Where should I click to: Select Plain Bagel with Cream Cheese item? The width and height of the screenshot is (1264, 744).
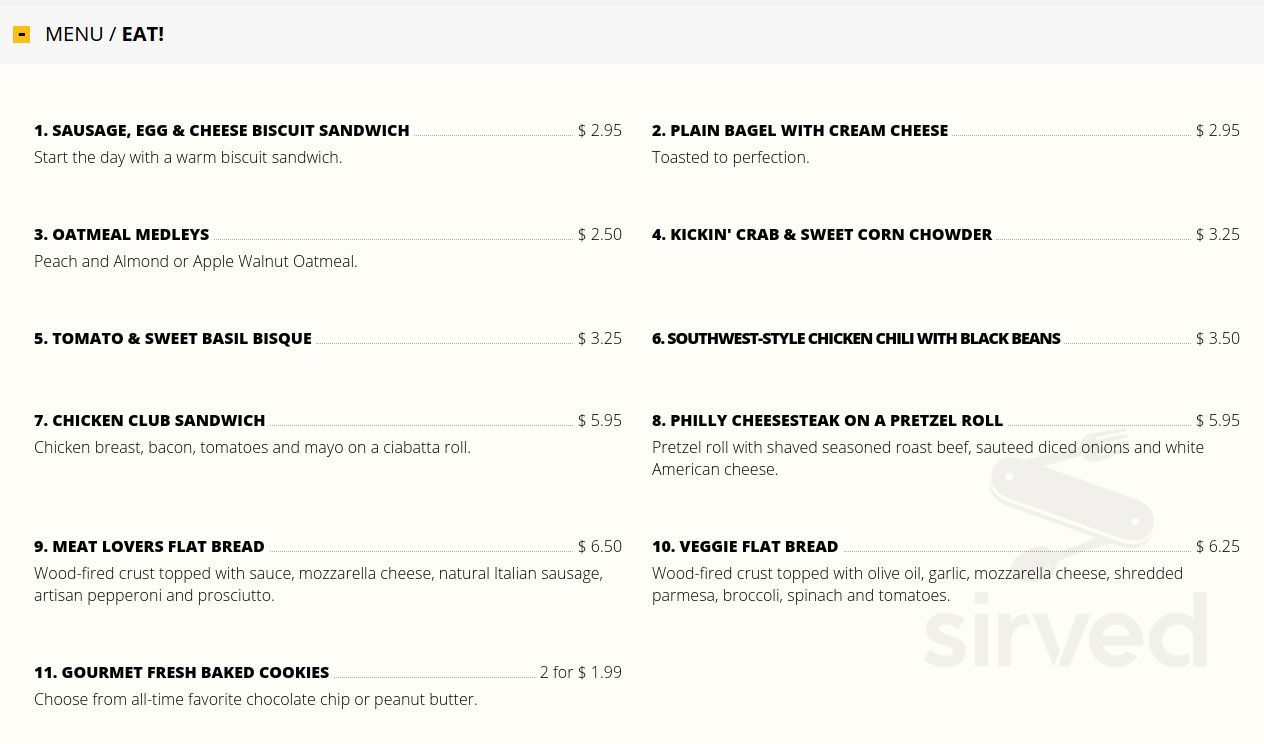799,130
